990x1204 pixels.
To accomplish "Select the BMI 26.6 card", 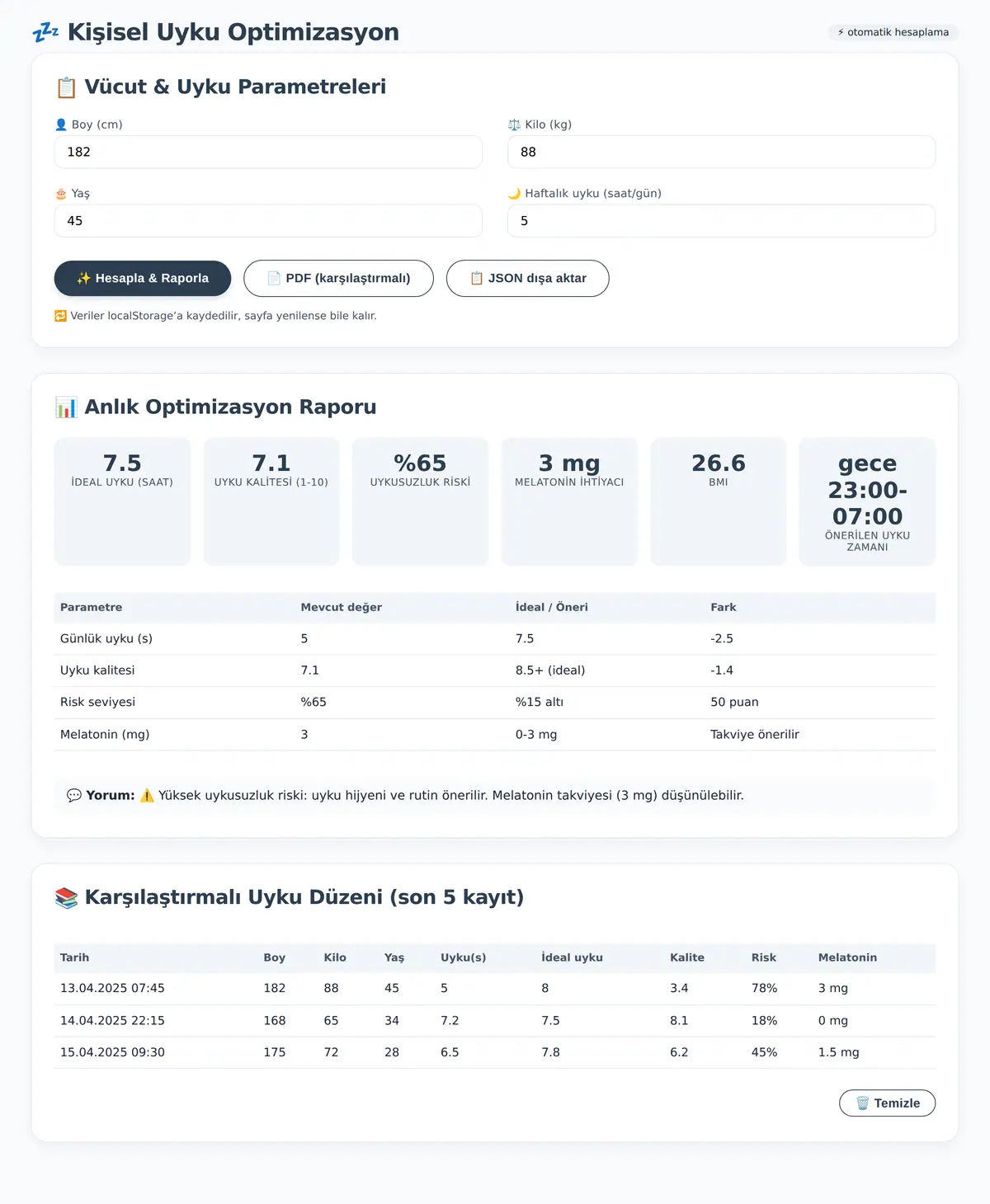I will (719, 501).
